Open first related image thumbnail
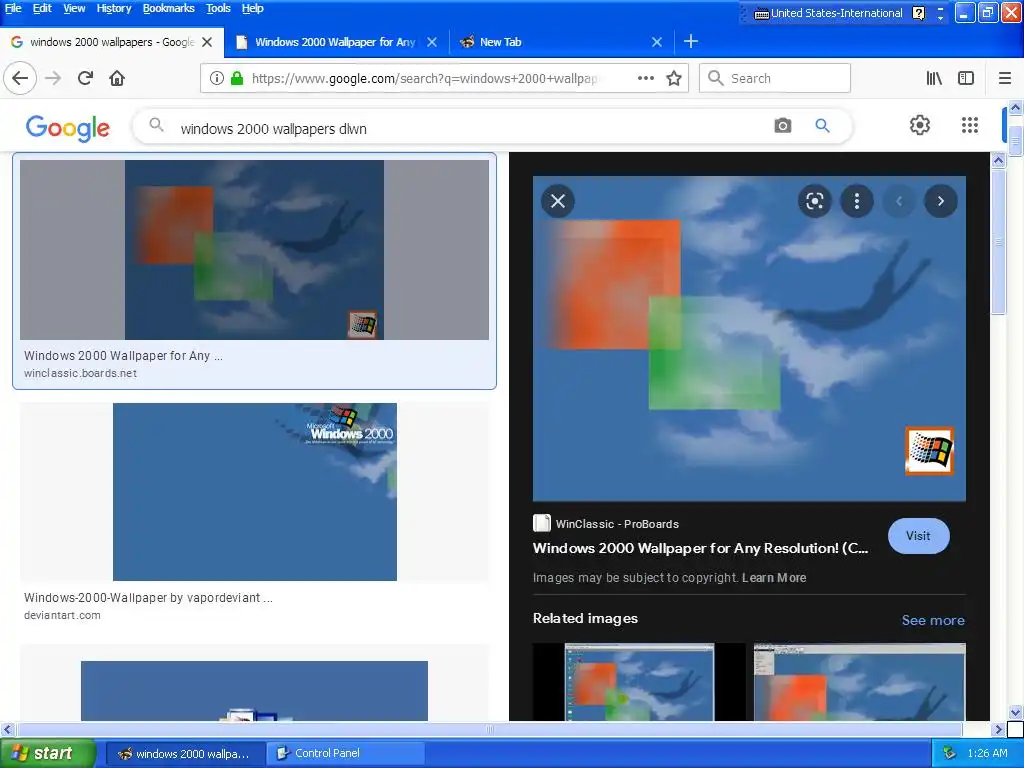1024x768 pixels. pos(639,682)
